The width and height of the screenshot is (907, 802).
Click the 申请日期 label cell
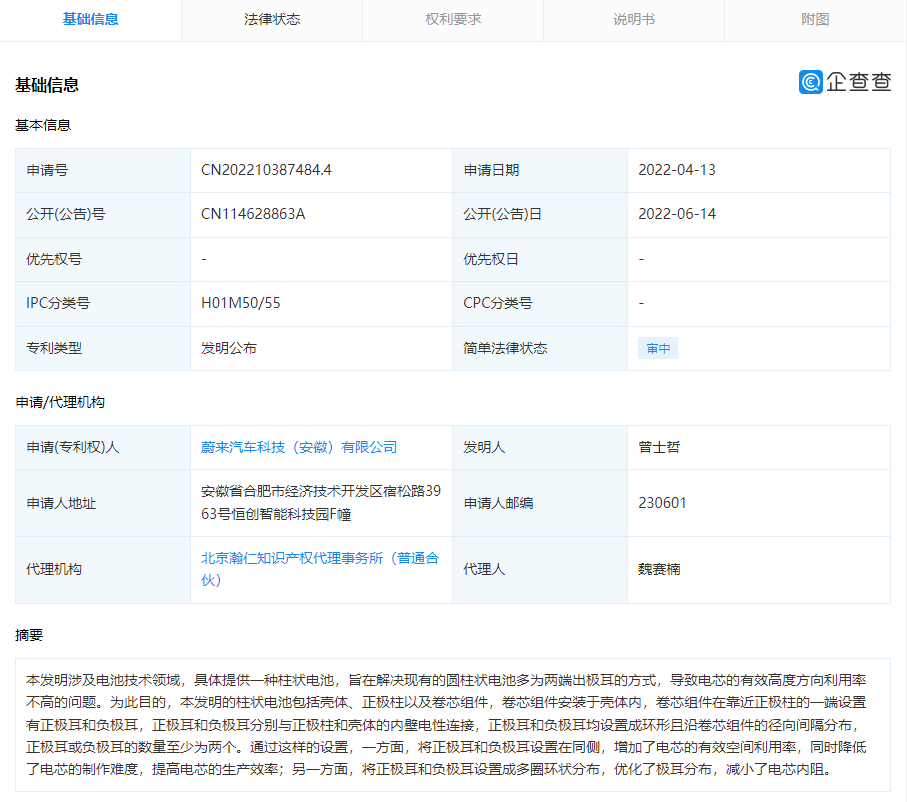(x=540, y=170)
